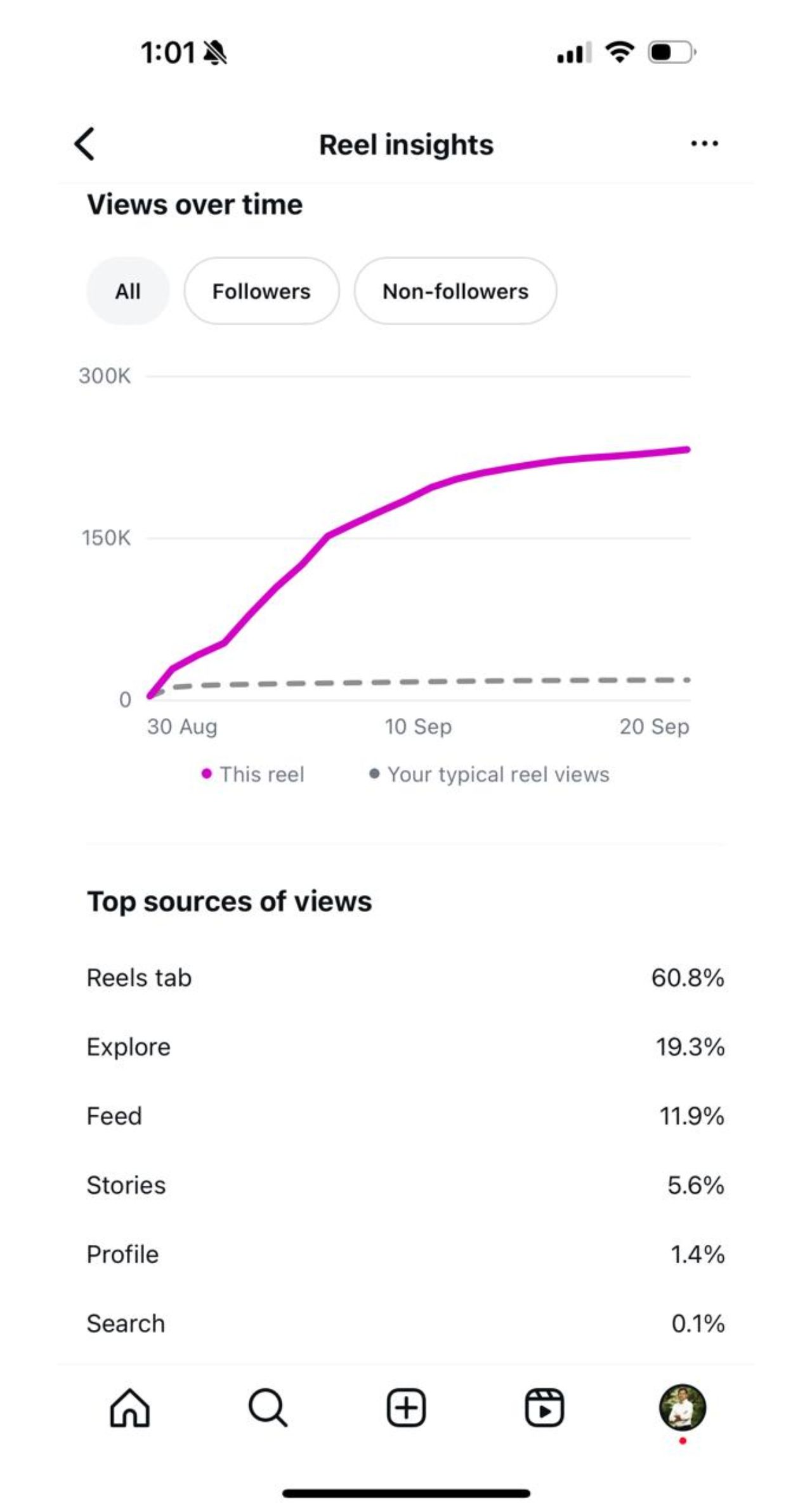812x1512 pixels.
Task: Go to the Home tab icon
Action: (x=130, y=1407)
